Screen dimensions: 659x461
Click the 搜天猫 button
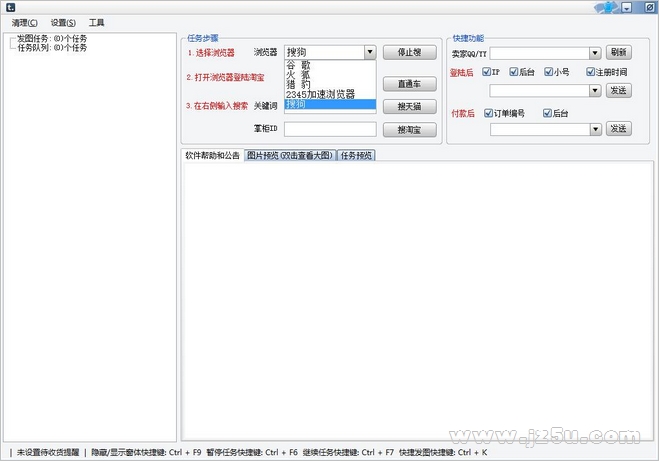410,106
